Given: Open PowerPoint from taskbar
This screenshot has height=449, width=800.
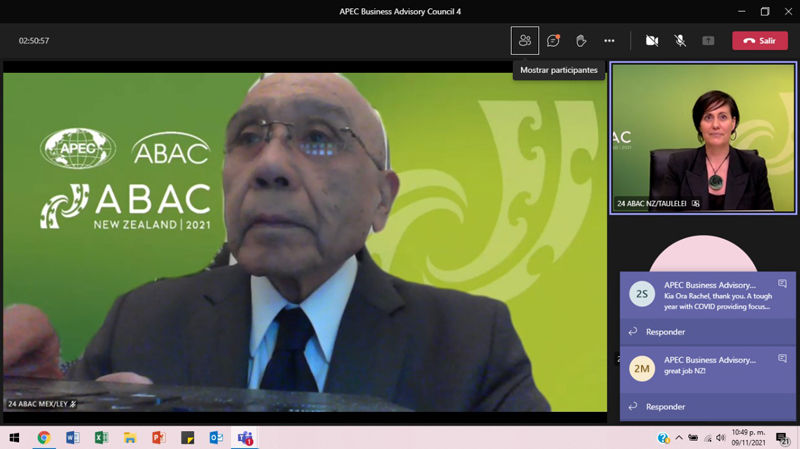Looking at the screenshot, I should 159,438.
